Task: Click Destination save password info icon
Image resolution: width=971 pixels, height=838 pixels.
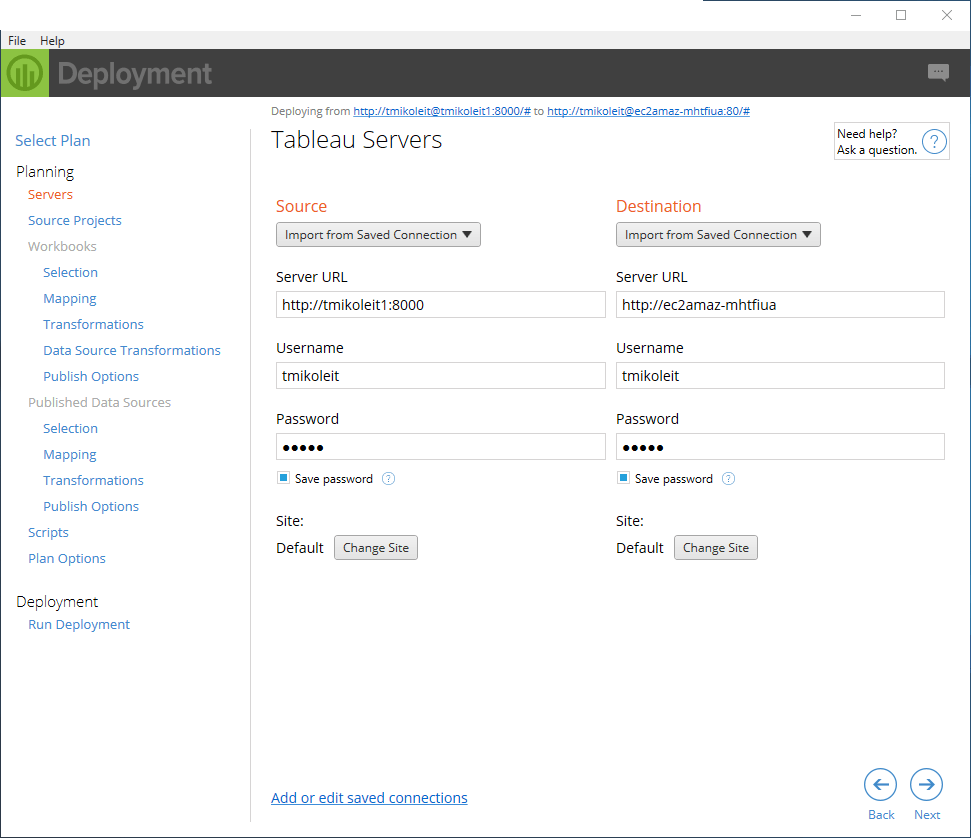Action: point(729,479)
